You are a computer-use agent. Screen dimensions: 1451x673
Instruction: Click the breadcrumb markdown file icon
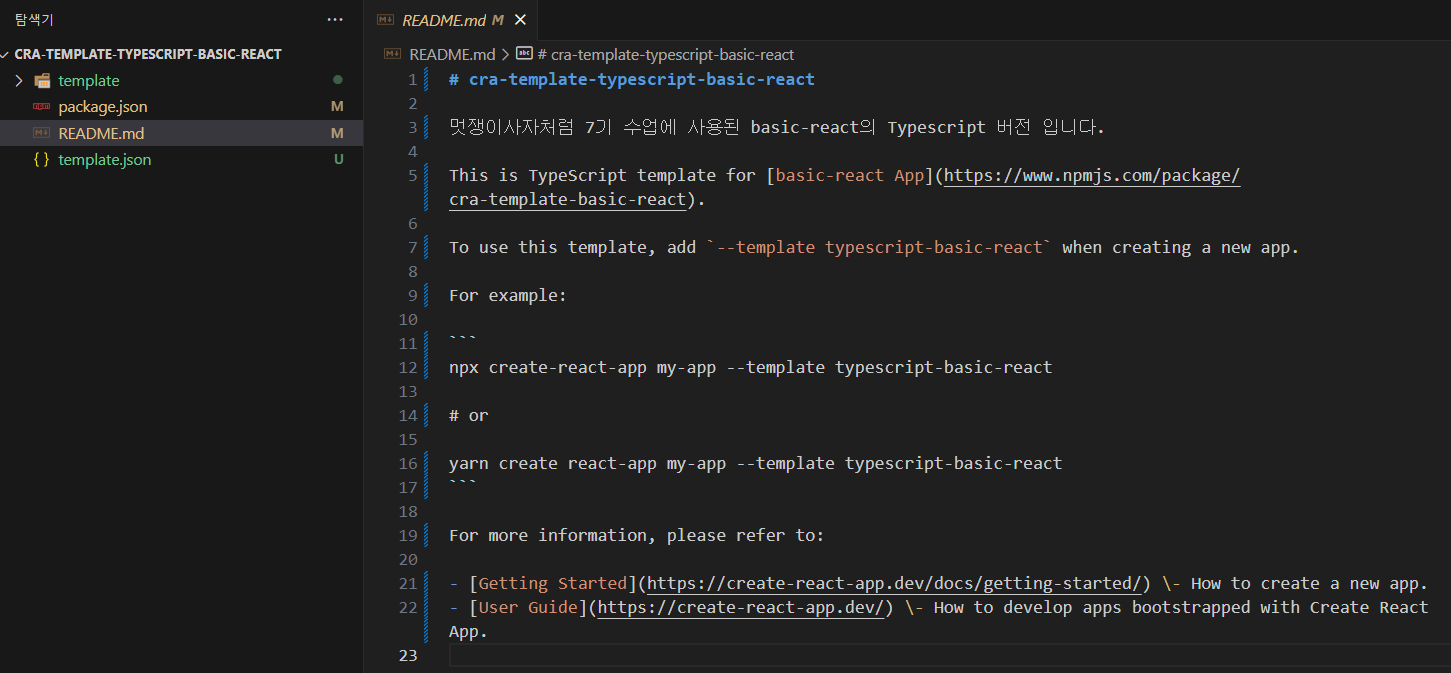393,54
